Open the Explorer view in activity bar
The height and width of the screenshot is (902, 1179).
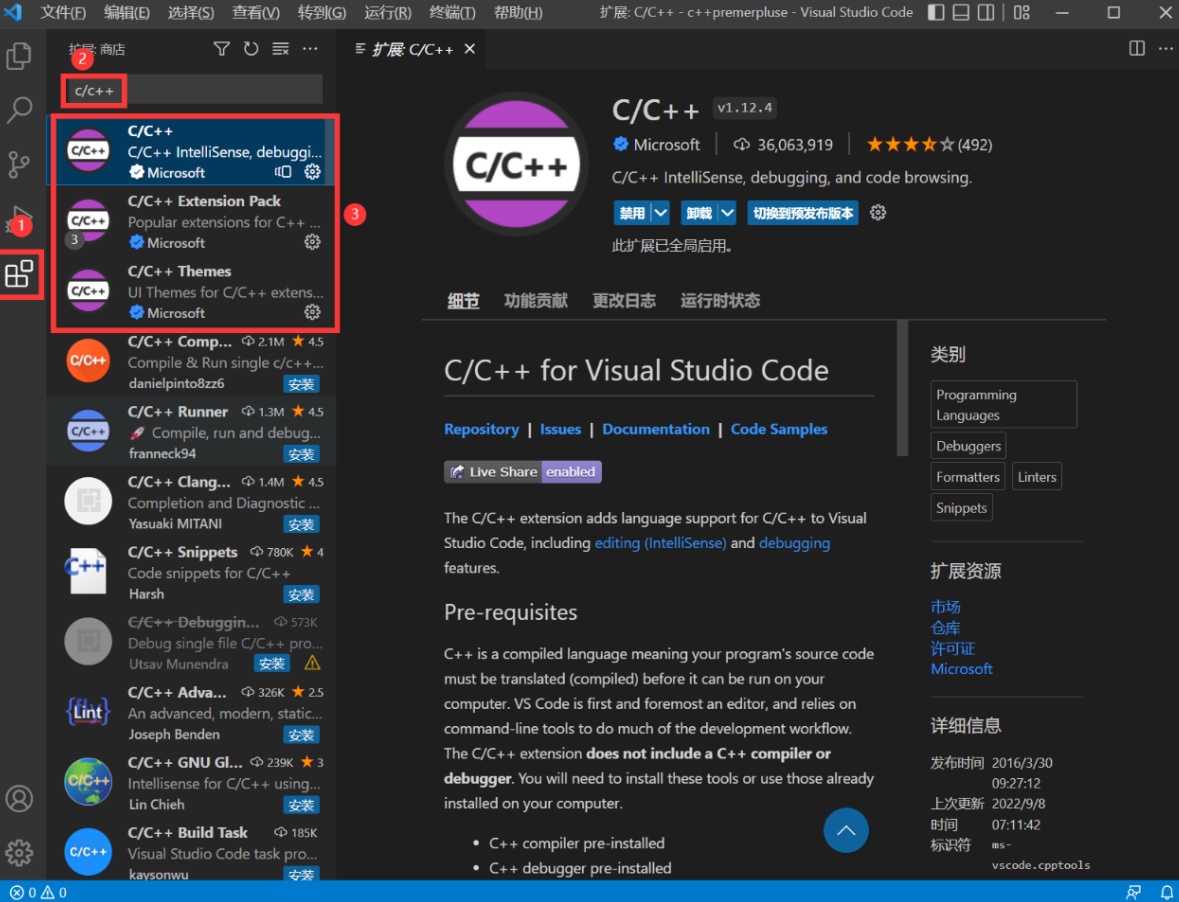19,56
